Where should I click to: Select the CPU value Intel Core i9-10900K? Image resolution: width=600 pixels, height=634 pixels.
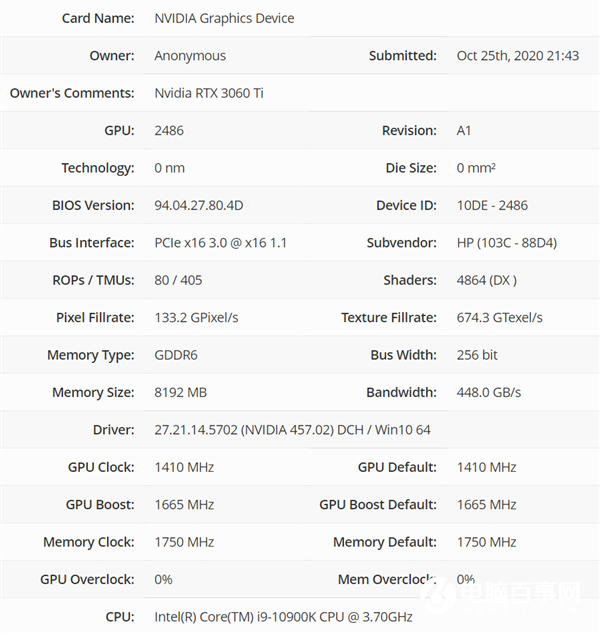tap(283, 616)
